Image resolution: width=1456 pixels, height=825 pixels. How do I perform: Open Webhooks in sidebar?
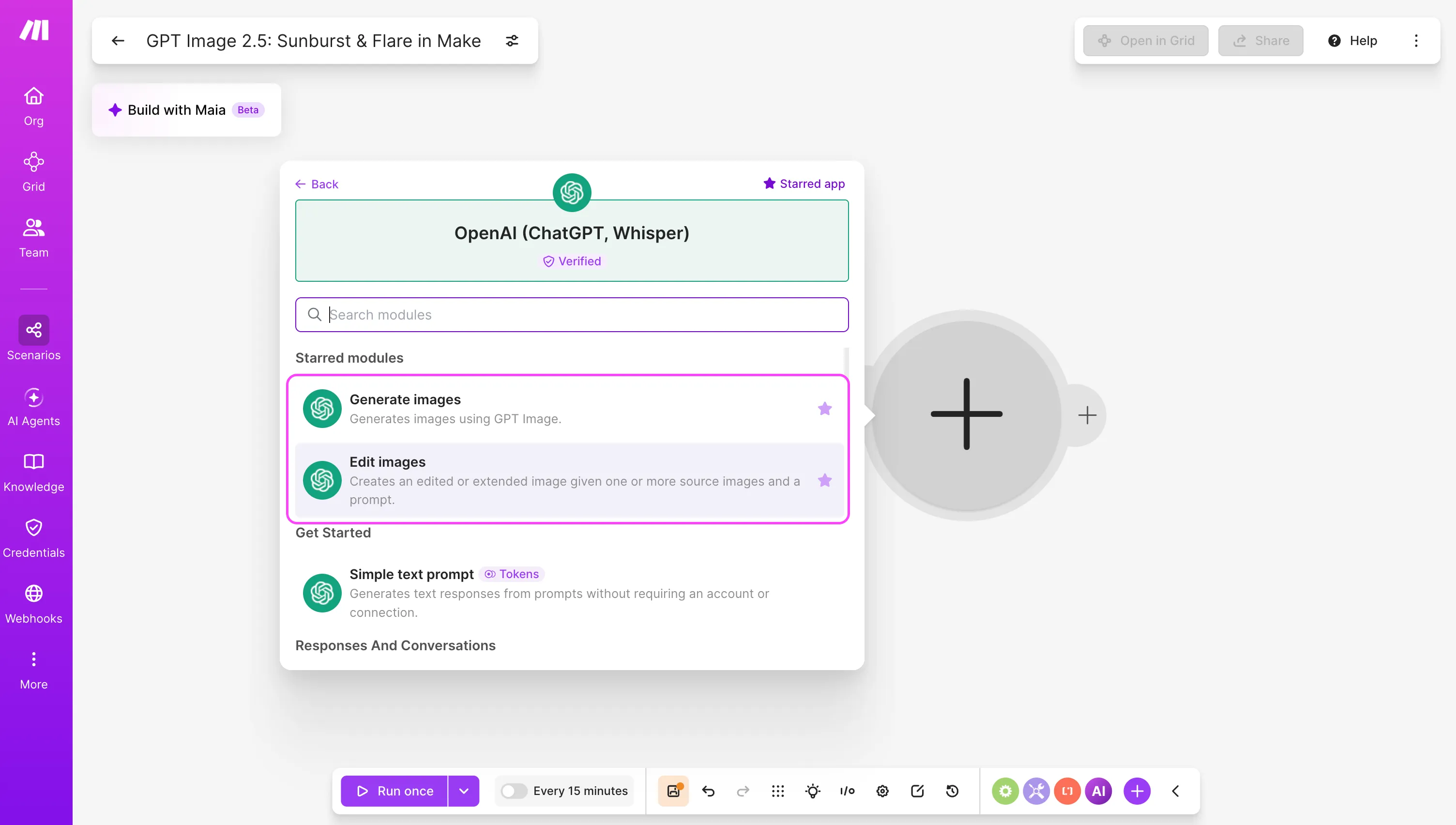[33, 605]
